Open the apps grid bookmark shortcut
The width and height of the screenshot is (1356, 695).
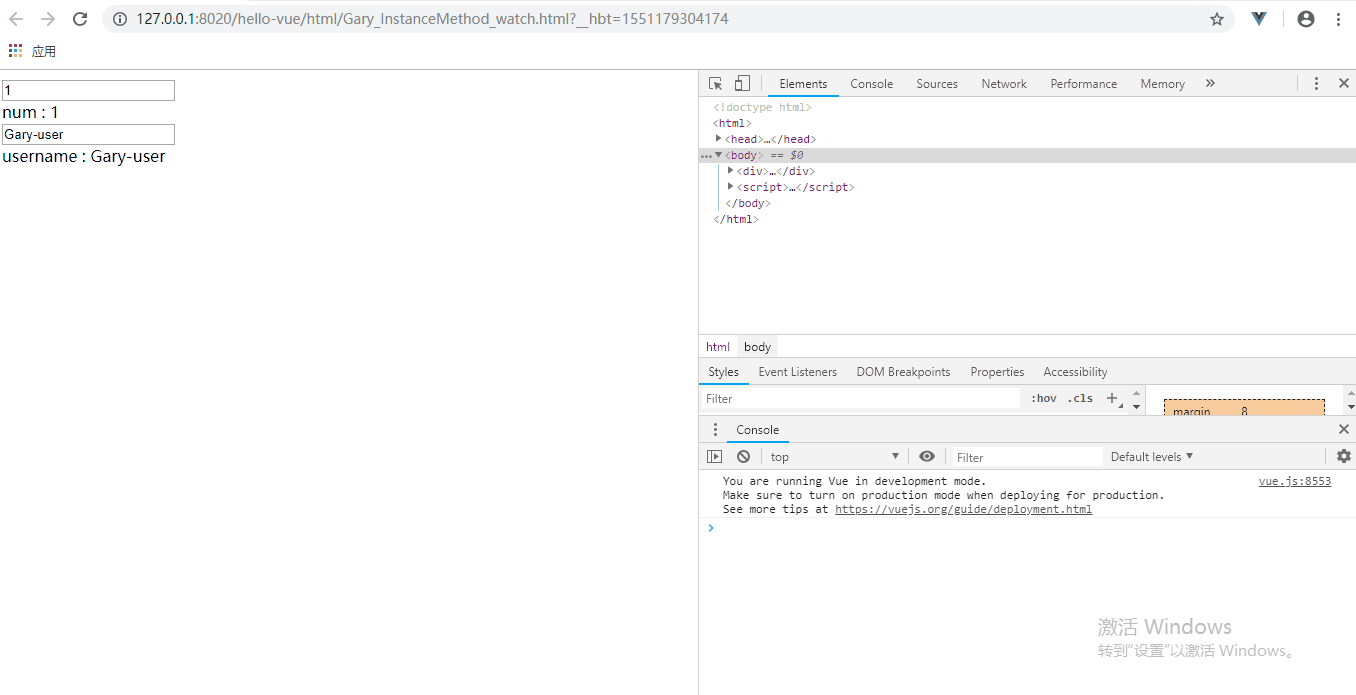(x=15, y=51)
